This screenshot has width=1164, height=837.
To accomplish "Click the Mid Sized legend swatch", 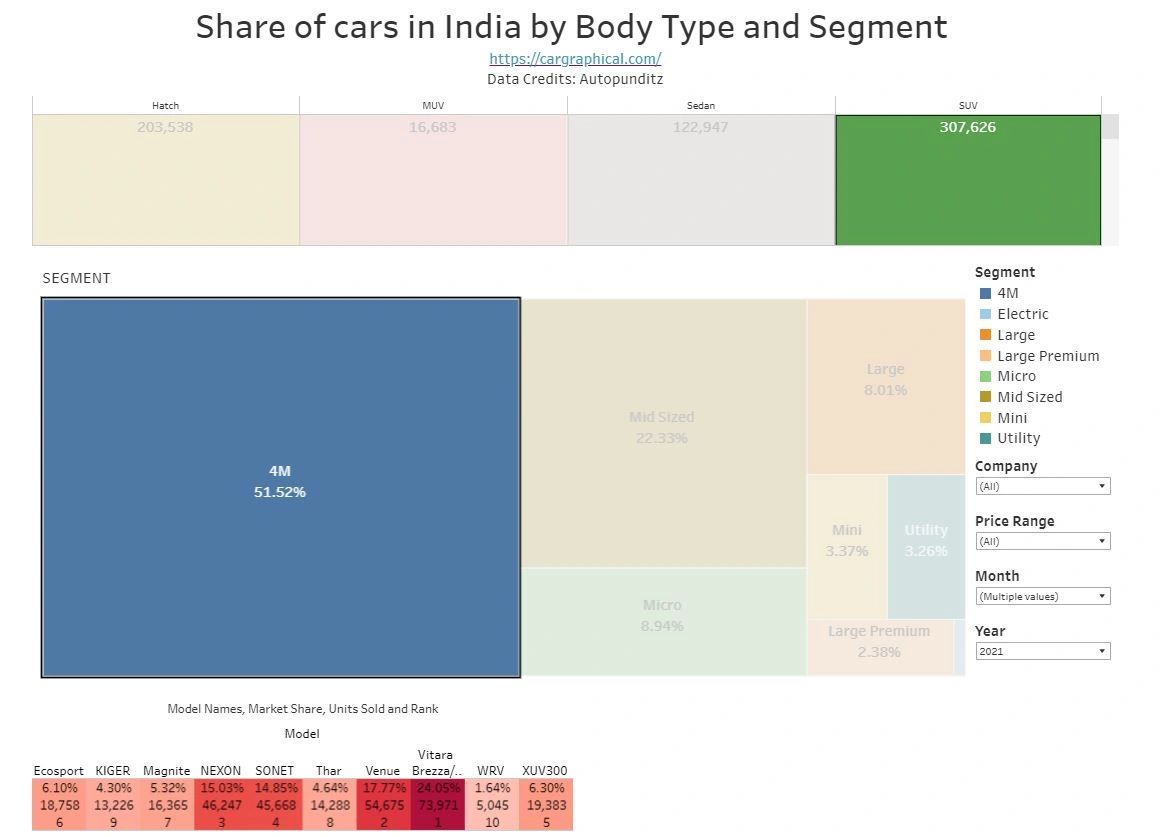I will click(985, 397).
